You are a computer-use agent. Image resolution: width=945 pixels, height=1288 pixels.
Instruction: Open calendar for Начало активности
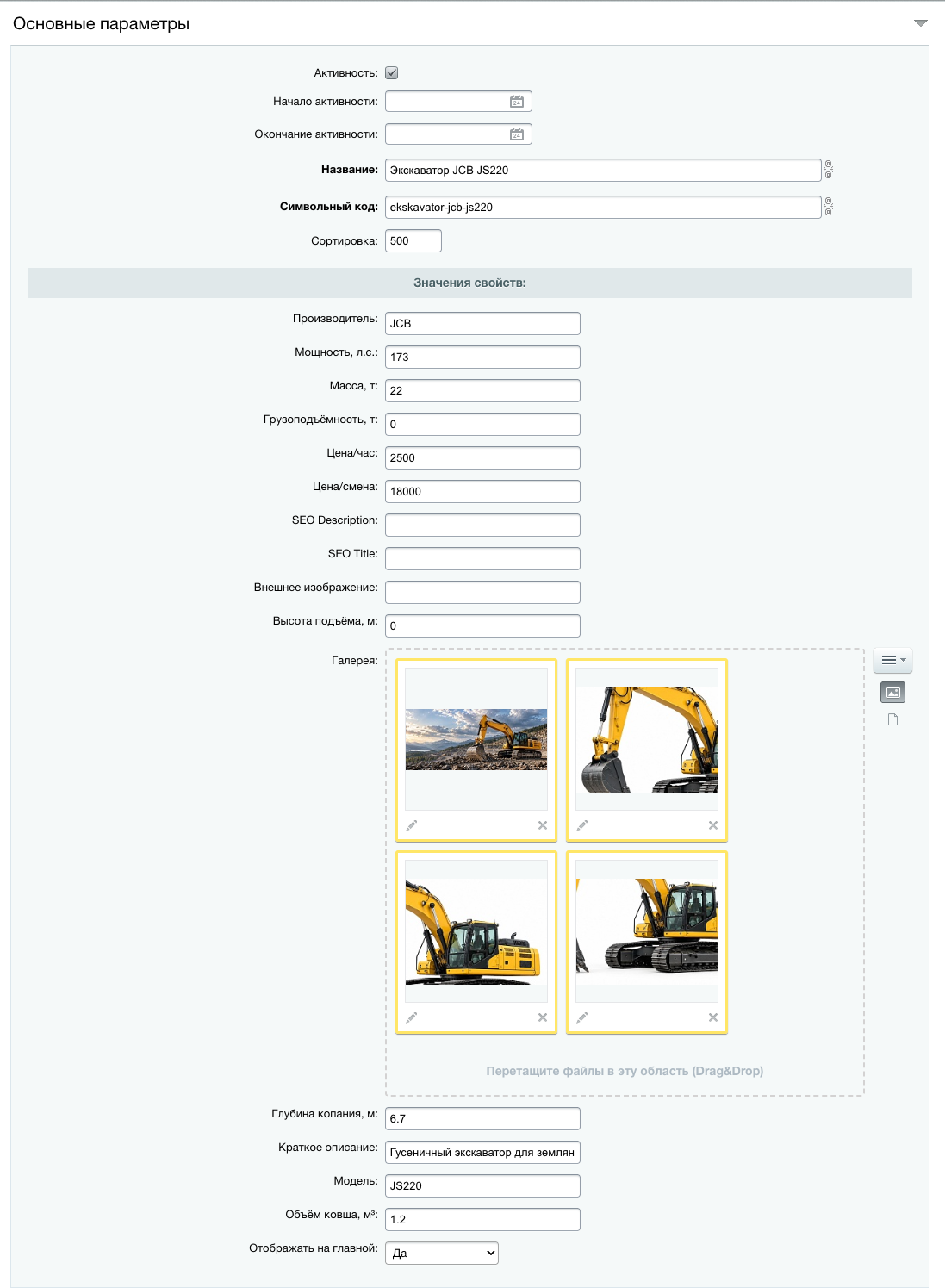click(x=517, y=102)
